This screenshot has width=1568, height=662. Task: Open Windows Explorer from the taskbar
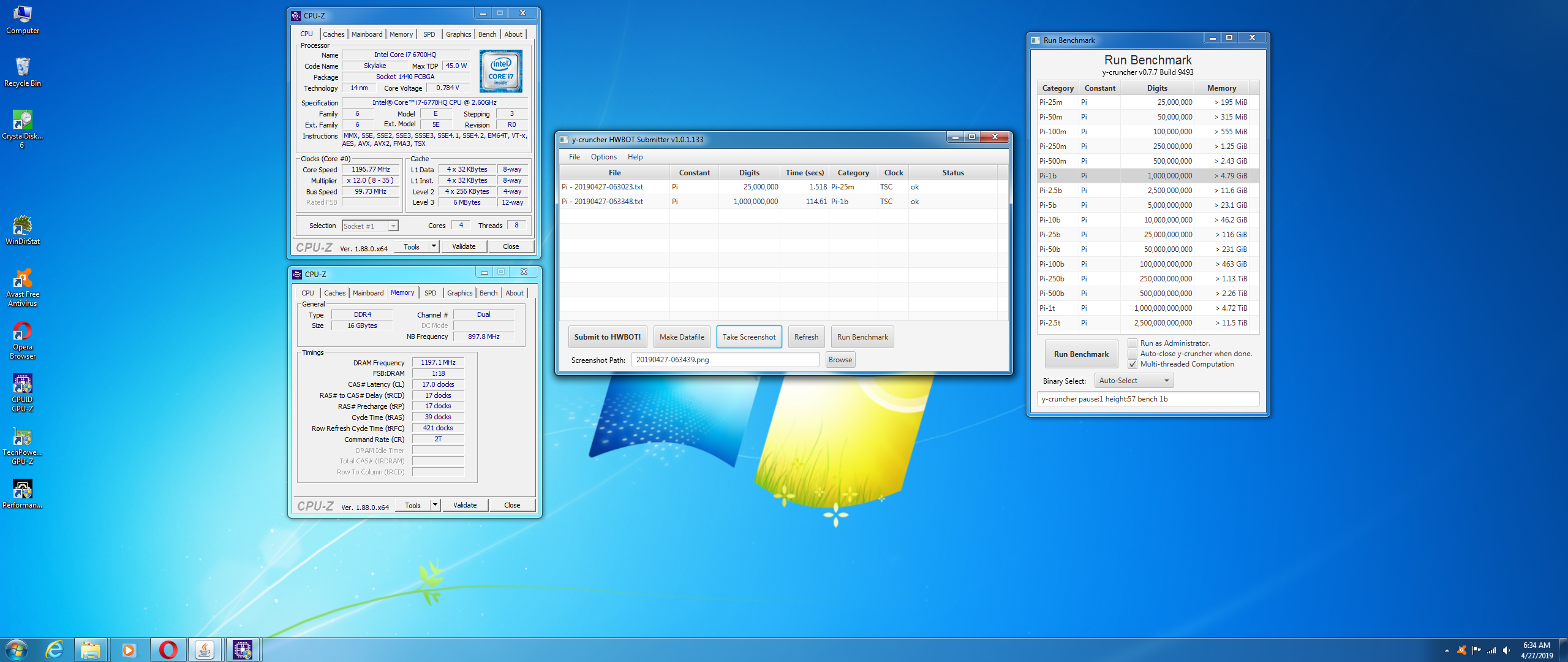click(x=91, y=650)
